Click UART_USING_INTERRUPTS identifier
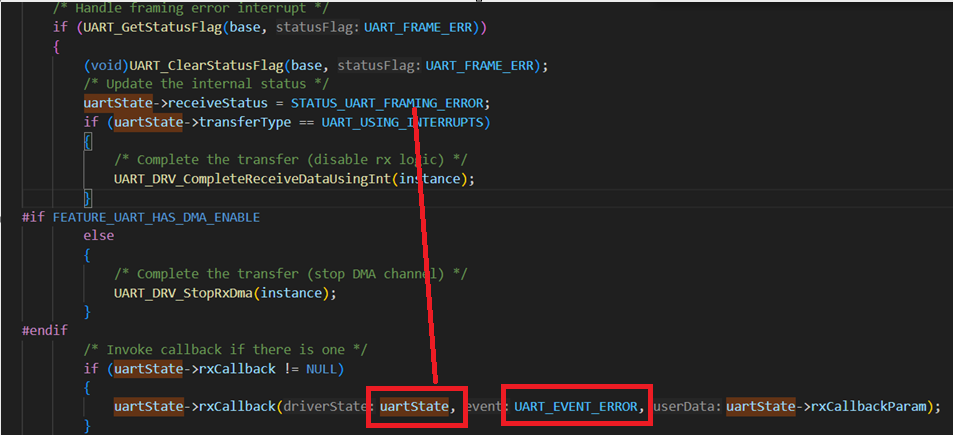Screen dimensions: 953x435 (402, 122)
